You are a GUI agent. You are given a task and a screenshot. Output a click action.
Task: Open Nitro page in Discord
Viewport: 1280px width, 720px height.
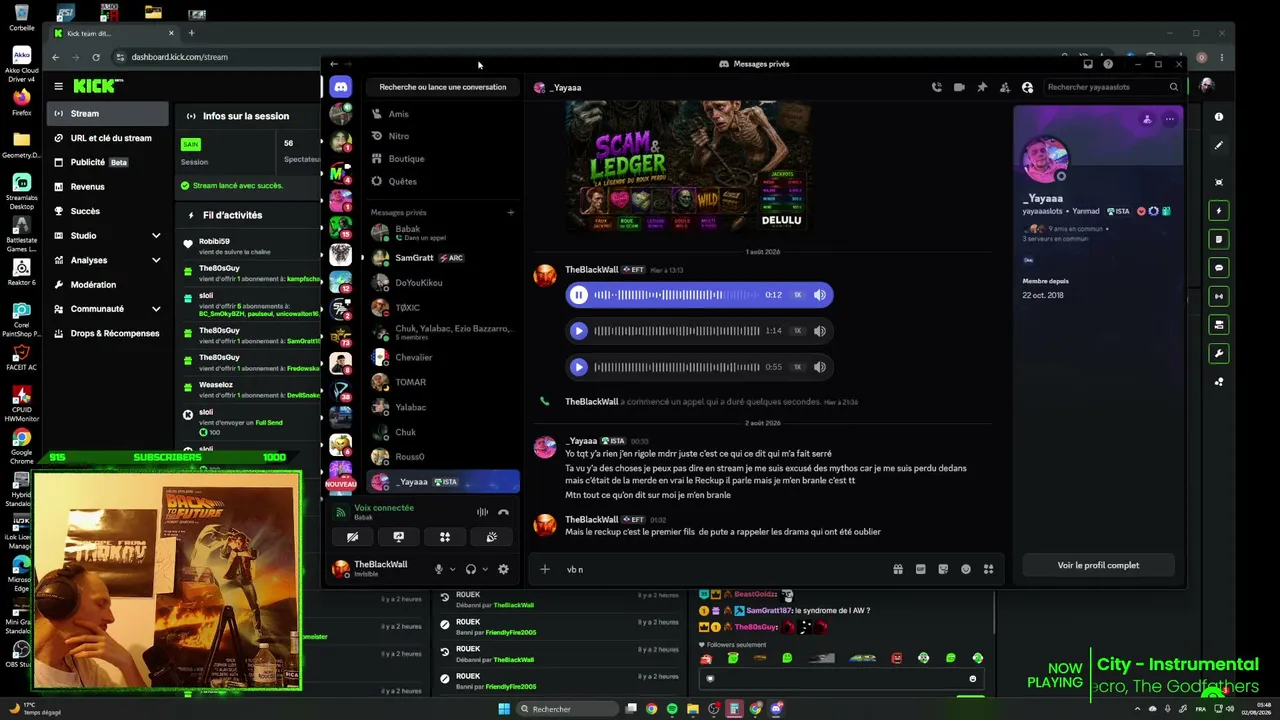coord(443,136)
